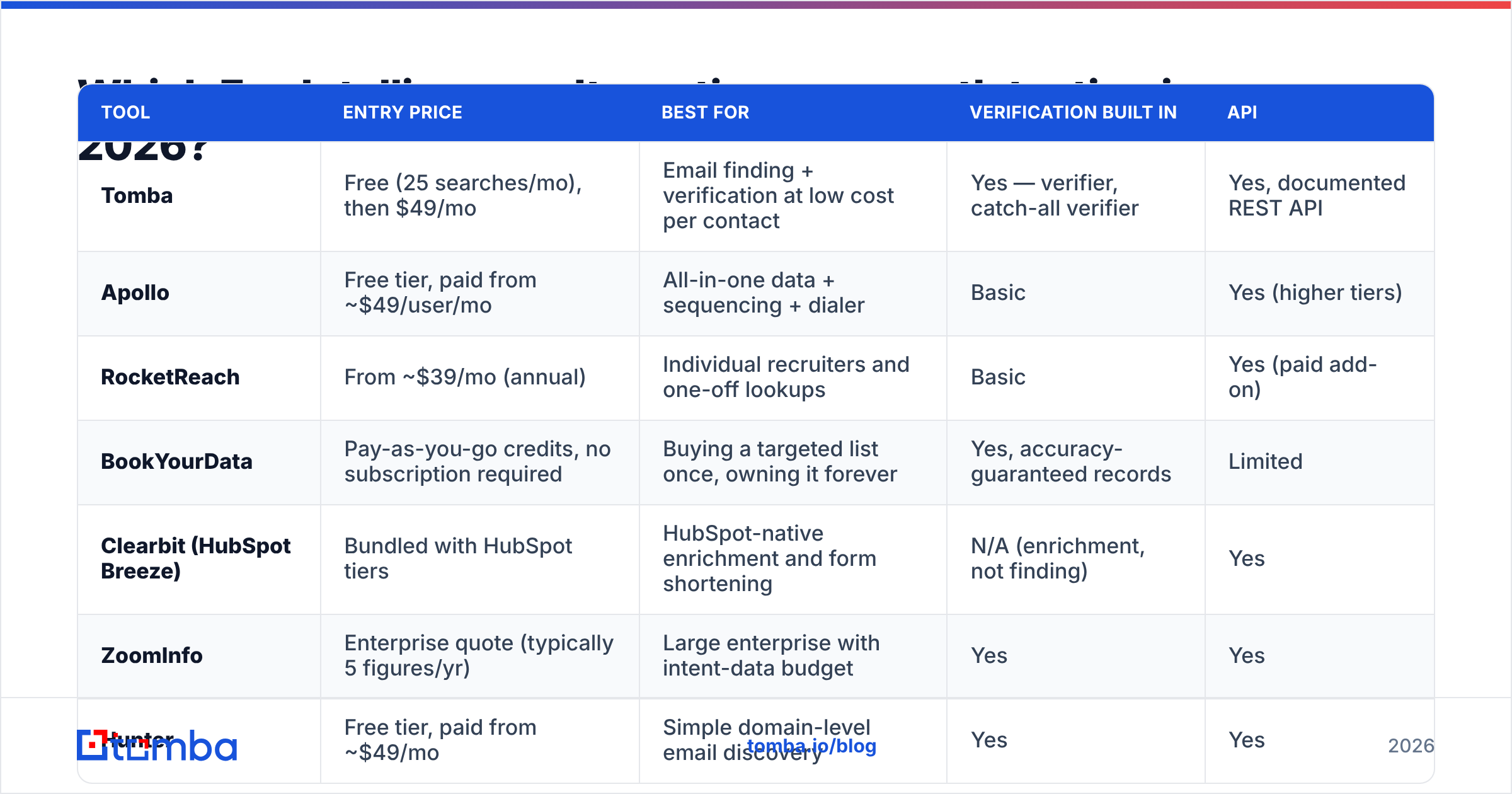
Task: Click 'Bundled with HubSpot tiers' cell
Action: [x=480, y=560]
